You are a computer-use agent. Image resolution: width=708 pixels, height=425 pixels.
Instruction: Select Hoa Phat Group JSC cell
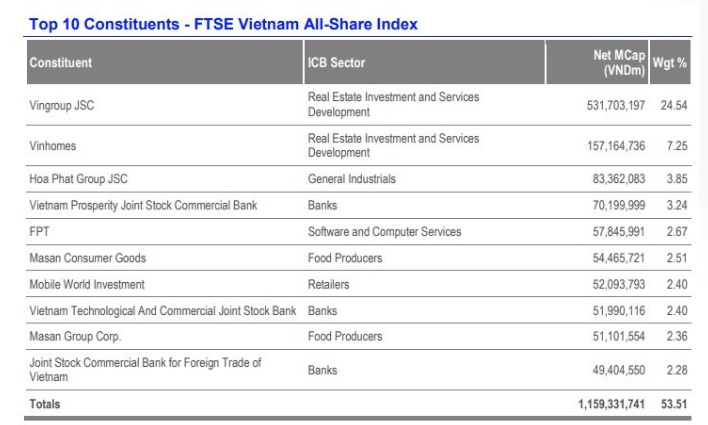pos(79,179)
